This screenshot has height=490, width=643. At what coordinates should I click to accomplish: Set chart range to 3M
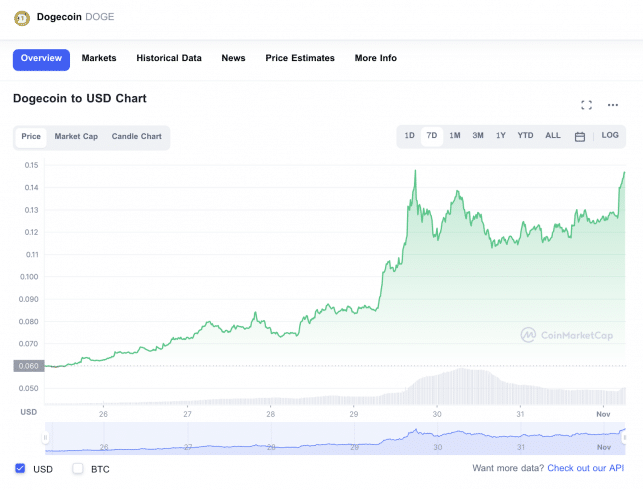(478, 135)
